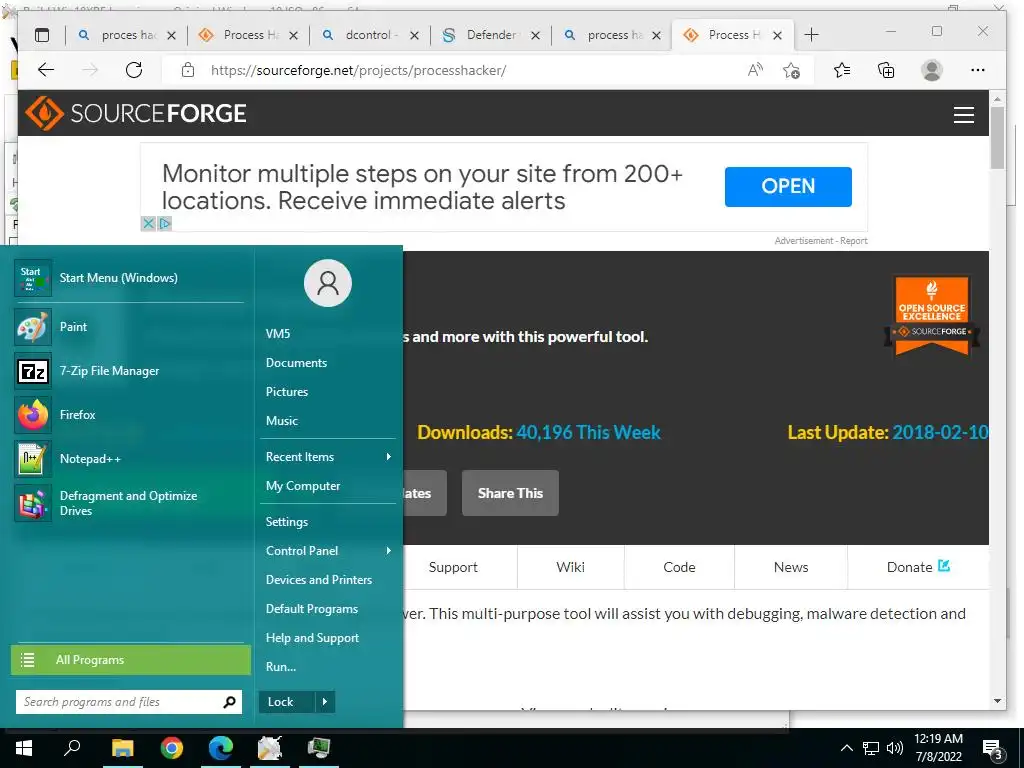Image resolution: width=1024 pixels, height=768 pixels.
Task: Switch to the 'dcontrol' browser tab
Action: (370, 35)
